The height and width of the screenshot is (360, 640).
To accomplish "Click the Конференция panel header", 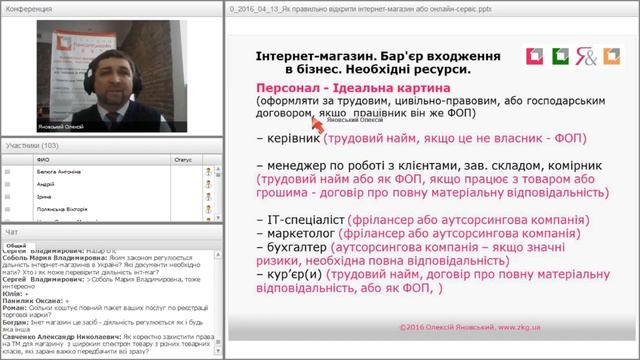I will [x=112, y=9].
